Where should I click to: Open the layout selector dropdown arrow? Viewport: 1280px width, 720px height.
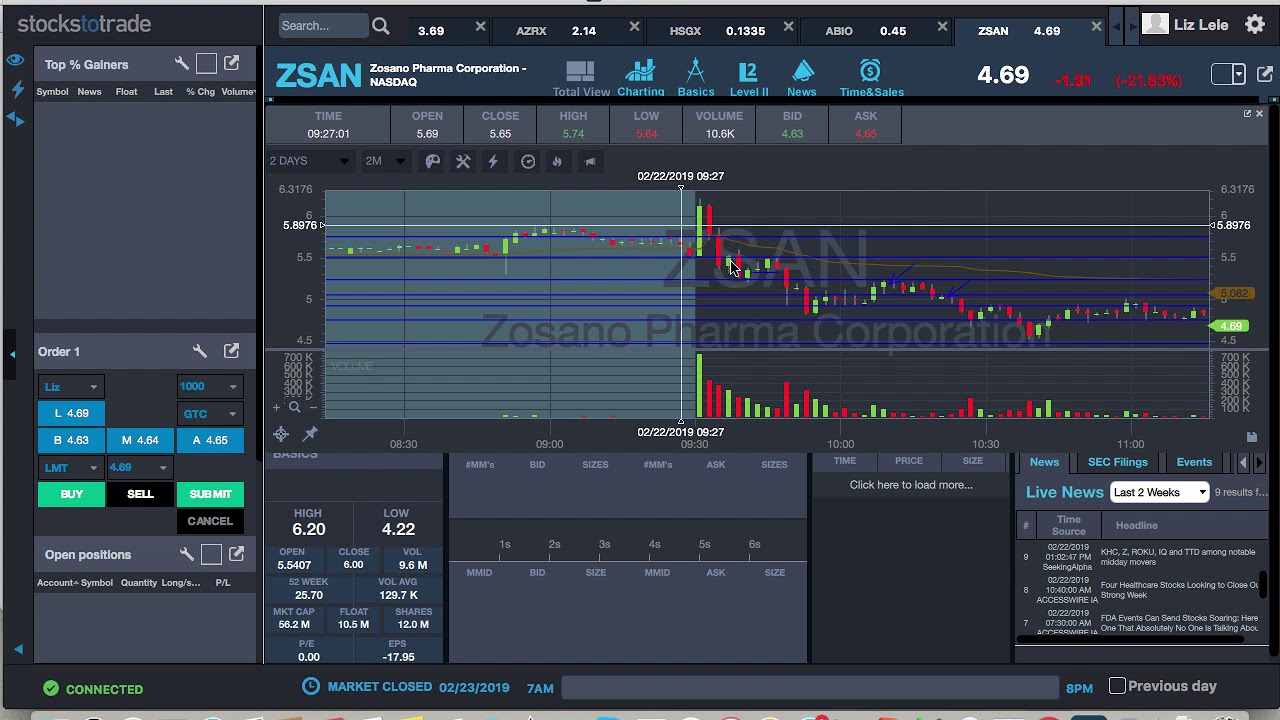(x=1239, y=75)
